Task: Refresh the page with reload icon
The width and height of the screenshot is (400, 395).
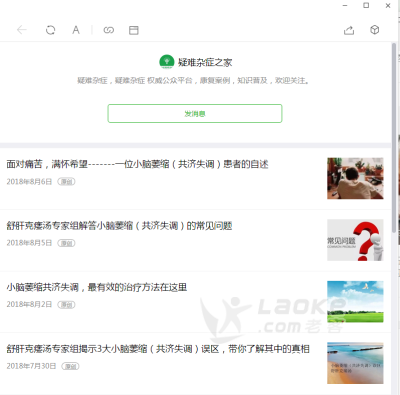Action: (x=50, y=30)
